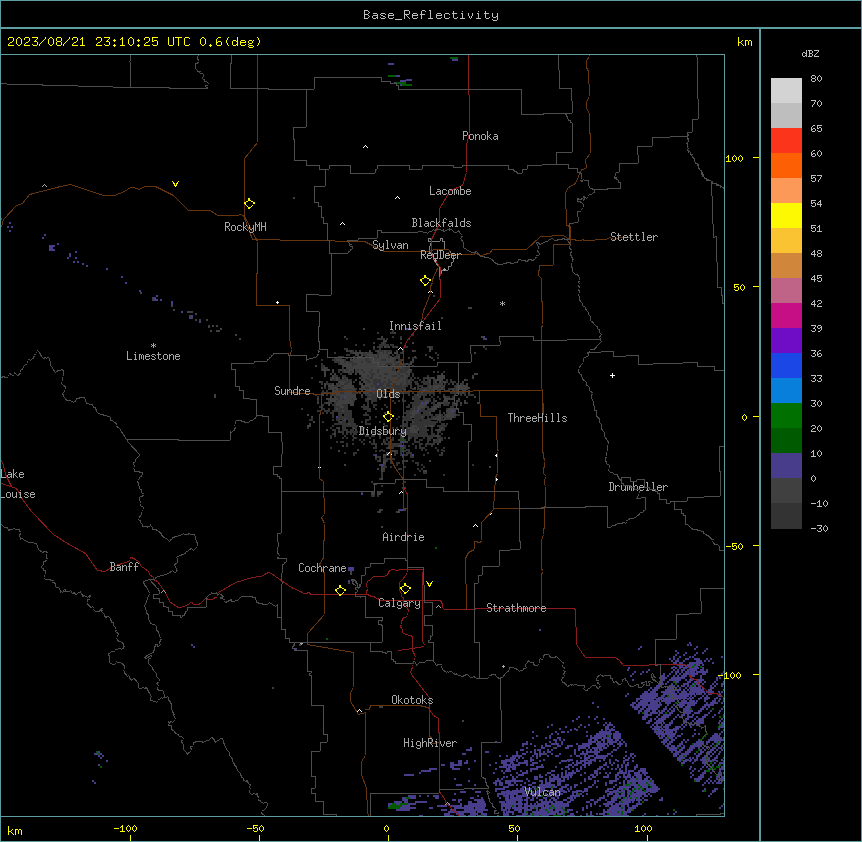Viewport: 862px width, 842px height.
Task: Click the Lake Louise label
Action: coord(18,484)
